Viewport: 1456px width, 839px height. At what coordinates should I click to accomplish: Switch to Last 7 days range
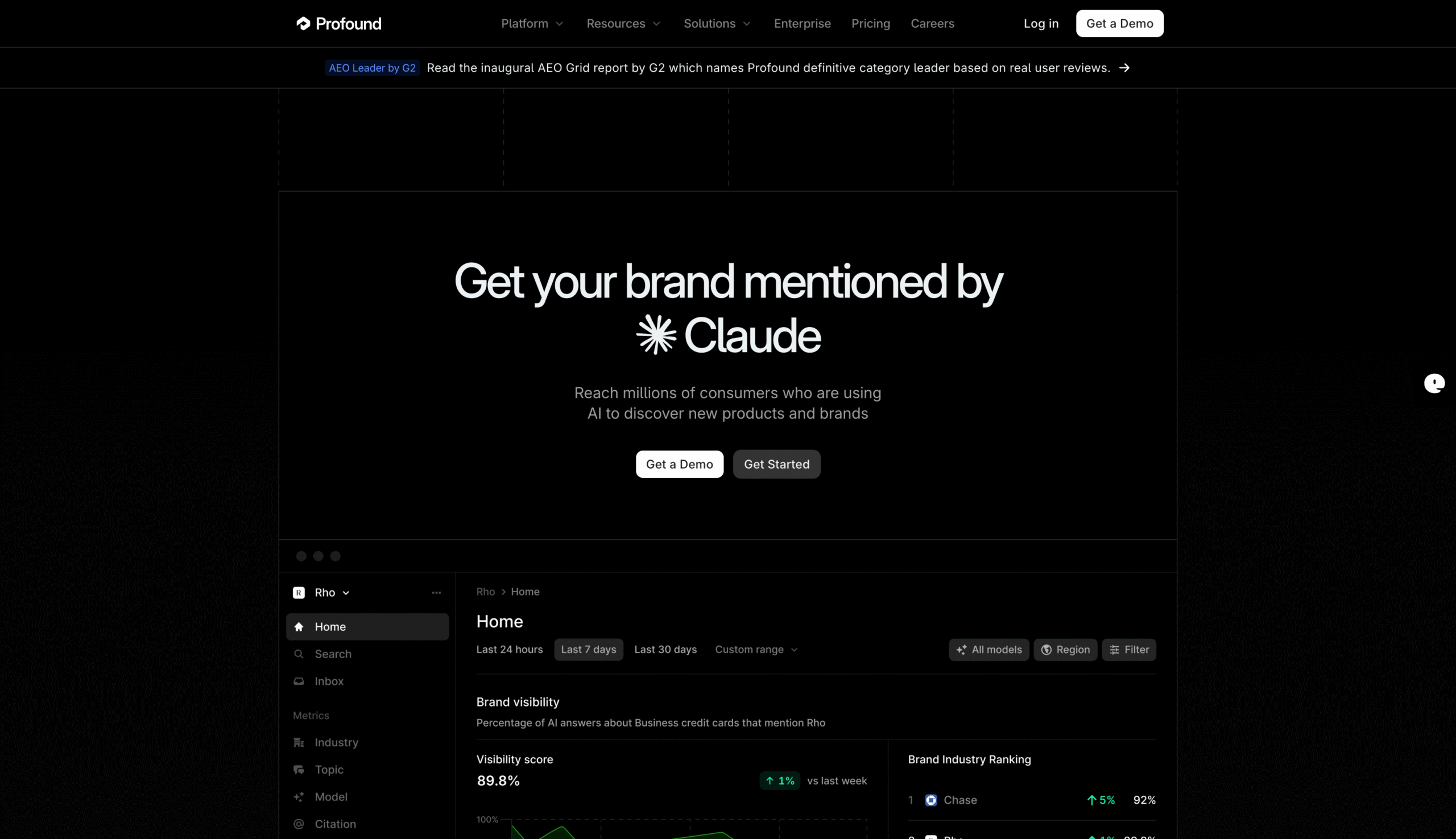[x=588, y=650]
